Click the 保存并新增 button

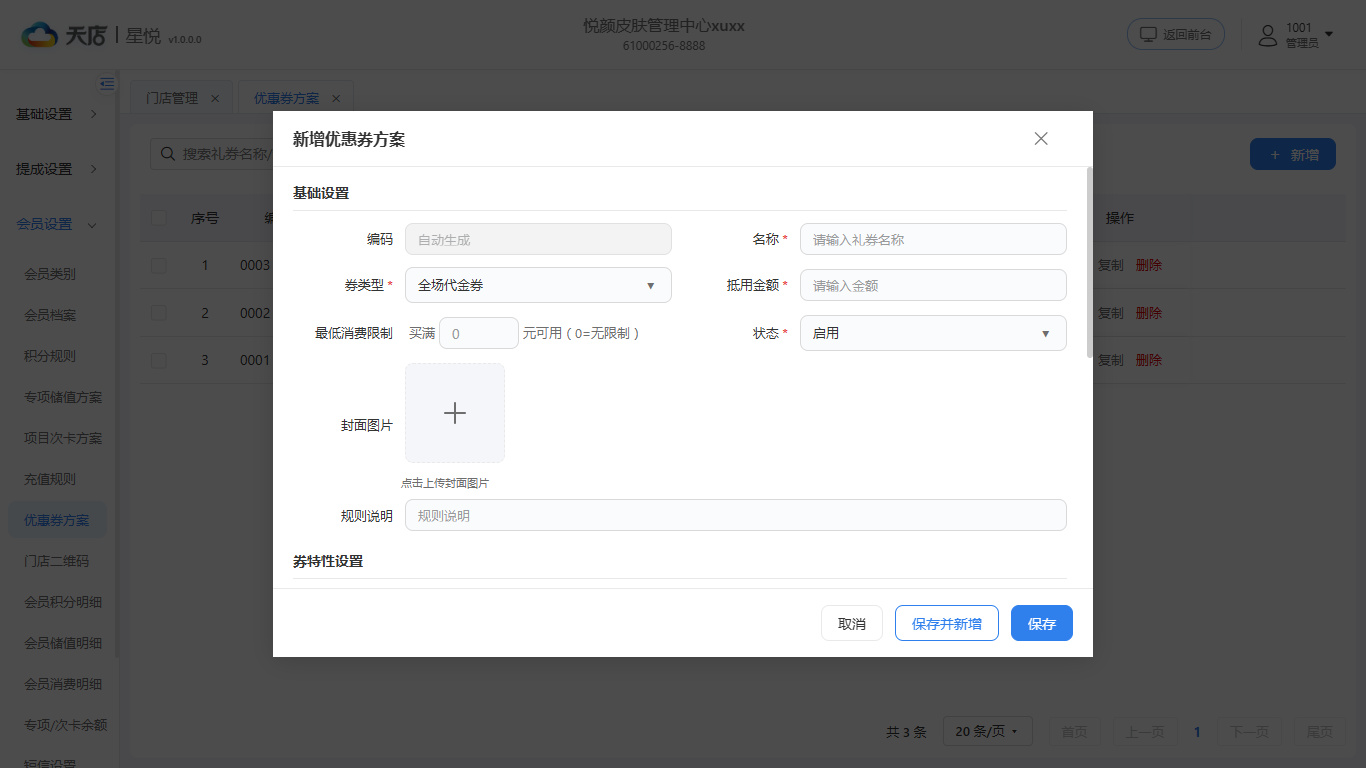point(947,623)
